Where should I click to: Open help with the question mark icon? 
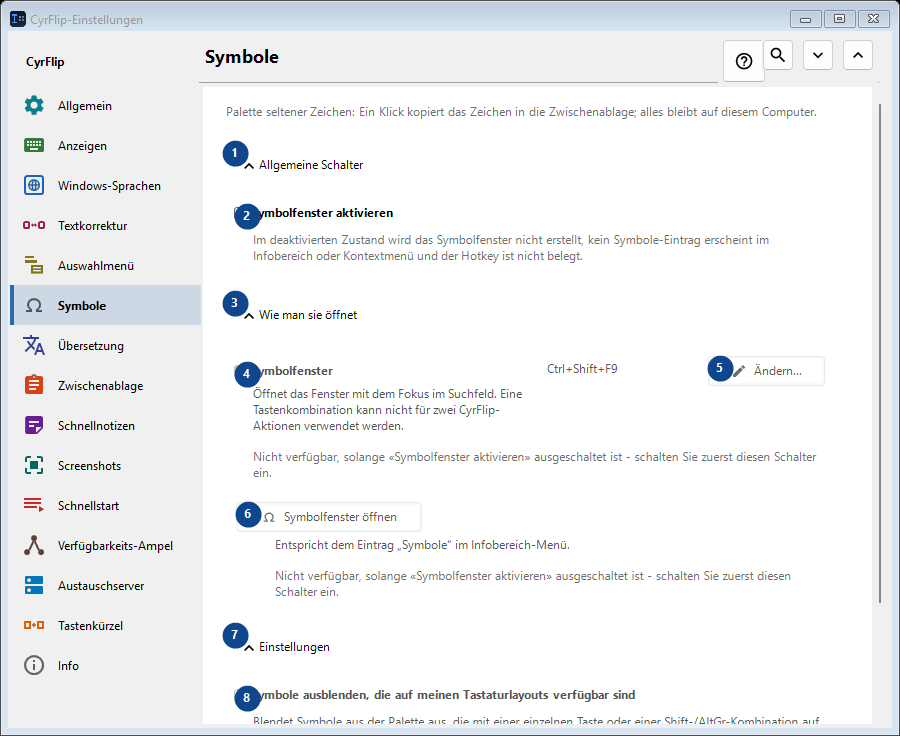pyautogui.click(x=744, y=61)
